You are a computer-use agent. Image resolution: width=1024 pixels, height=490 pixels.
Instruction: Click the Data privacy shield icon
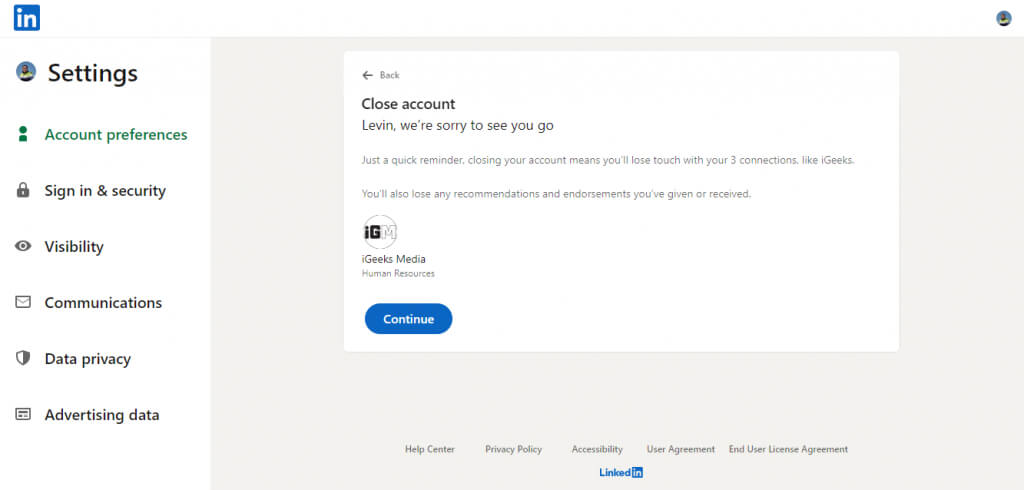click(x=23, y=359)
